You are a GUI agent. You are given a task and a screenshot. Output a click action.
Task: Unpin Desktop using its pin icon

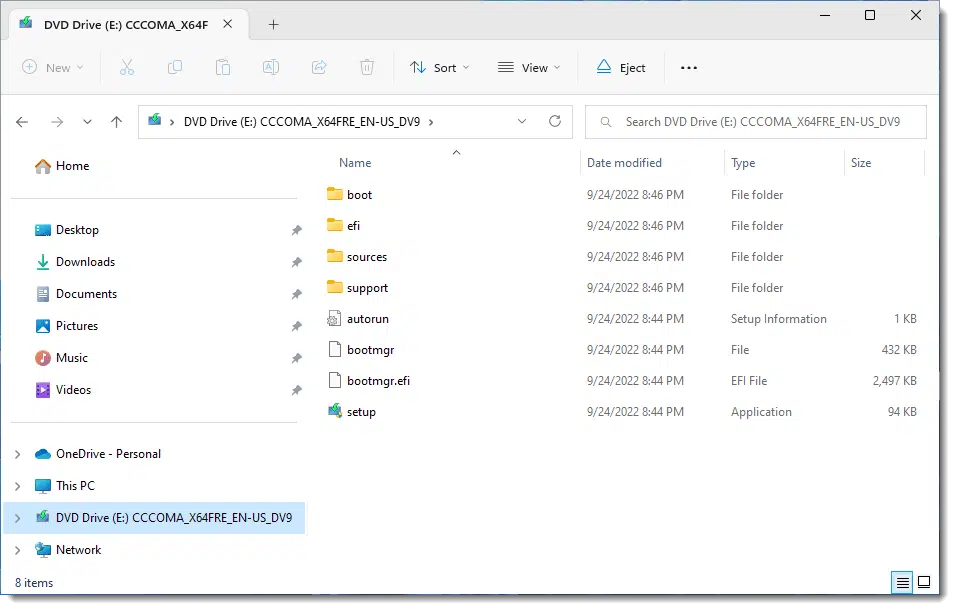[x=297, y=230]
